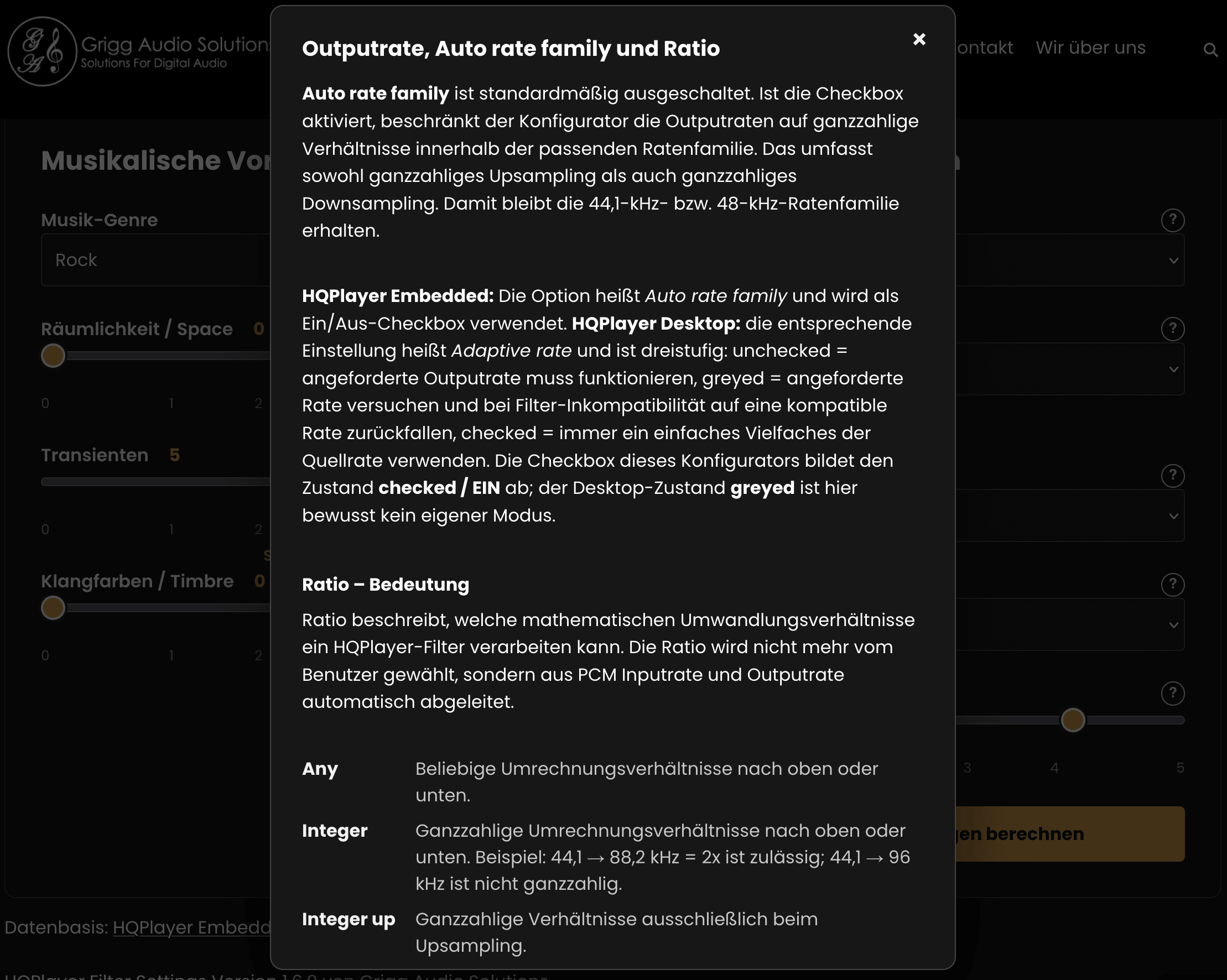This screenshot has height=980, width=1227.
Task: Click tick label "0" under Transienten slider
Action: click(45, 530)
